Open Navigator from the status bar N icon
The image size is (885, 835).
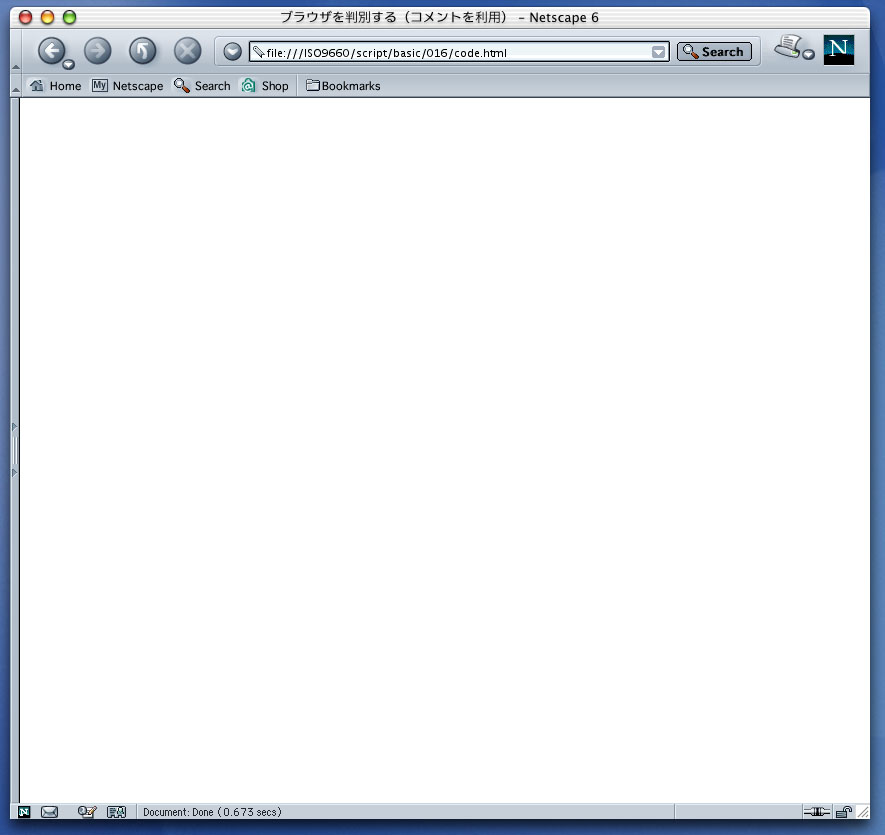[x=24, y=812]
